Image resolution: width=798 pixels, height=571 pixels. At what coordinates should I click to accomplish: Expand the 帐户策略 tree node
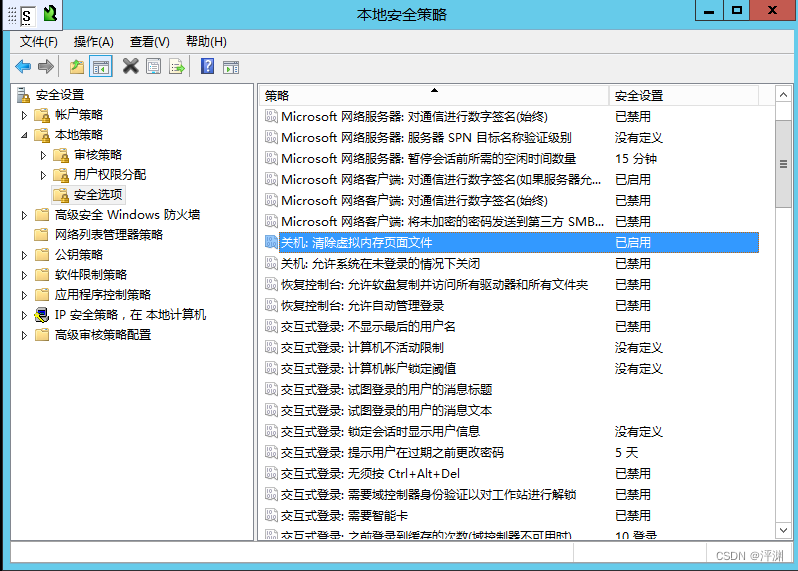(24, 116)
